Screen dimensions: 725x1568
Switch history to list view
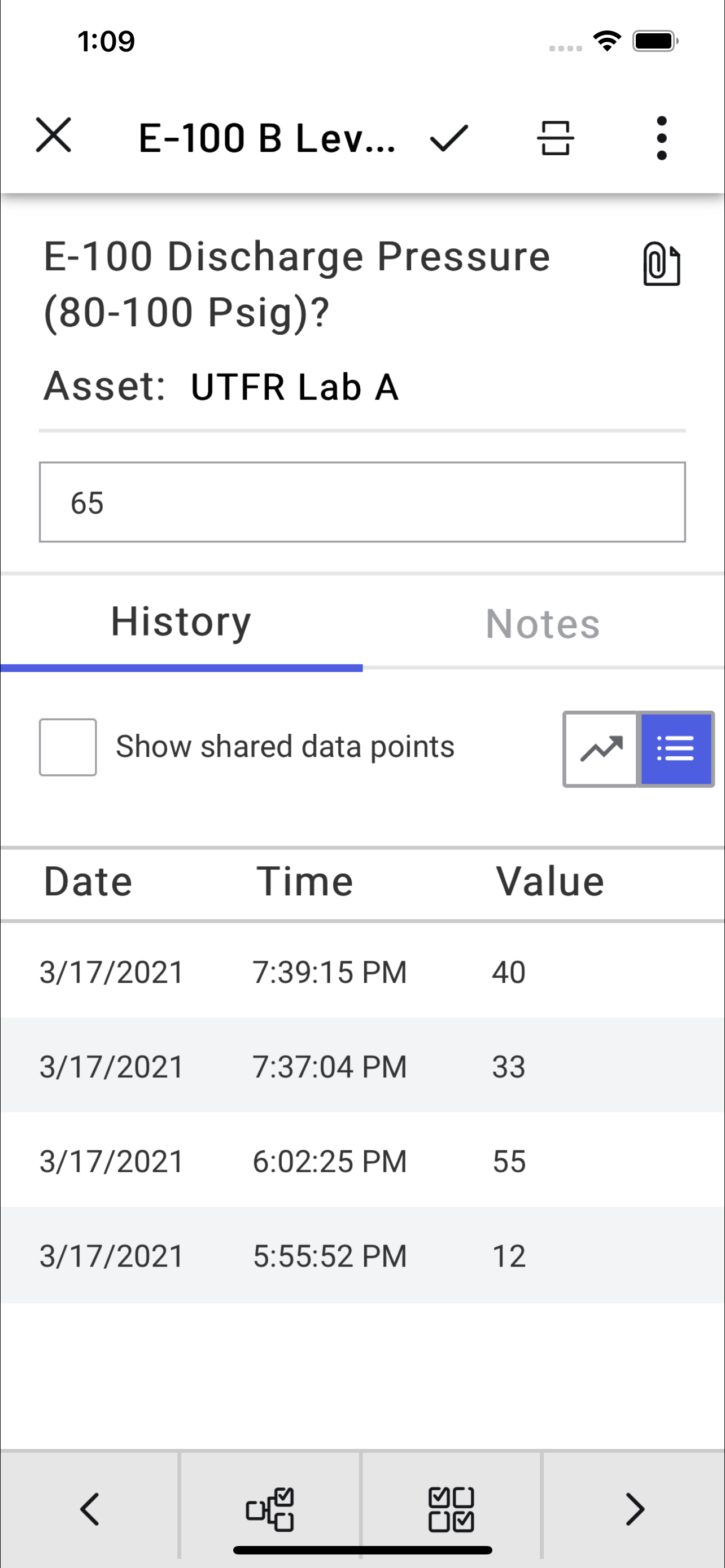pos(676,748)
